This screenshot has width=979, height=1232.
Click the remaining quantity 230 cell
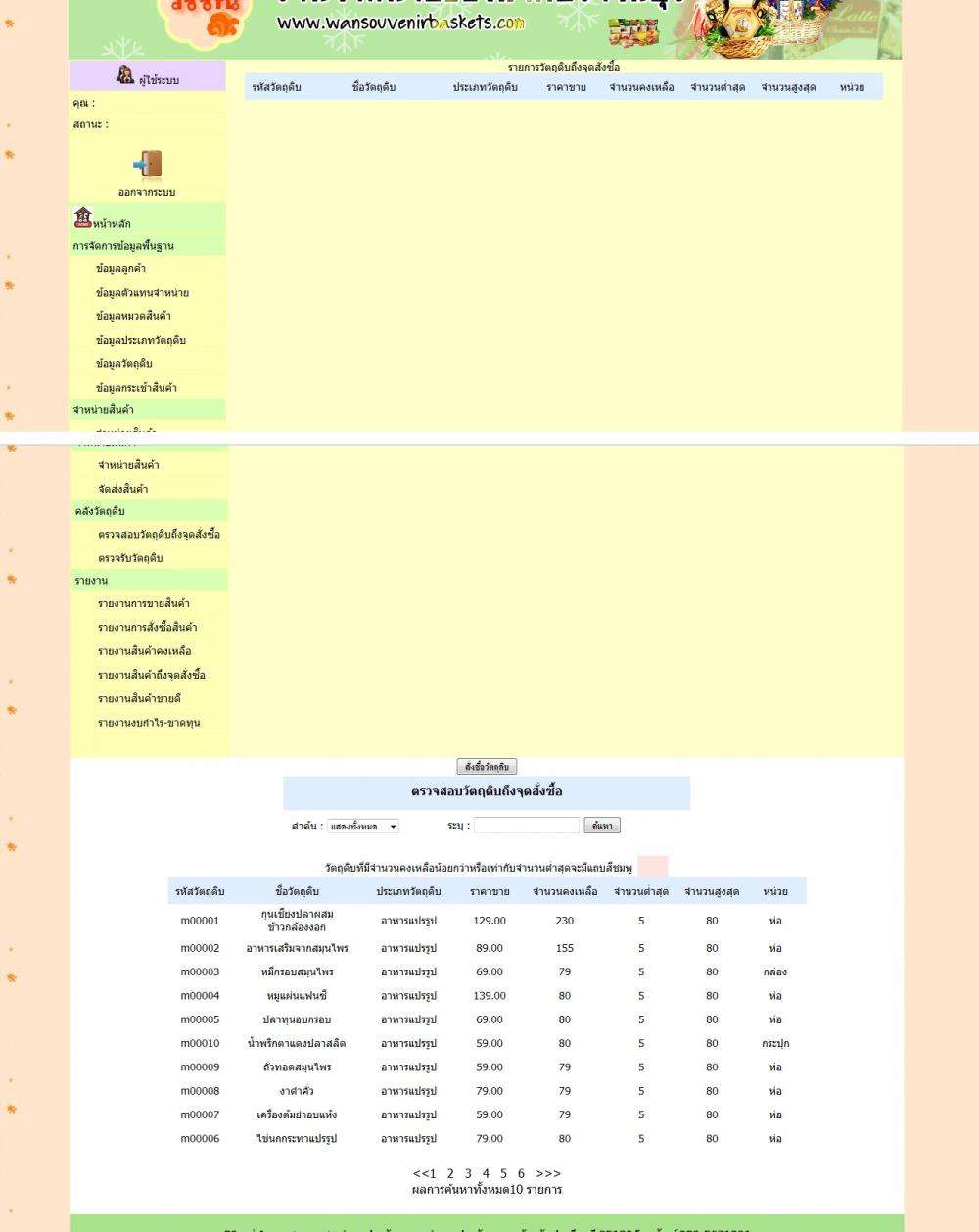(565, 921)
